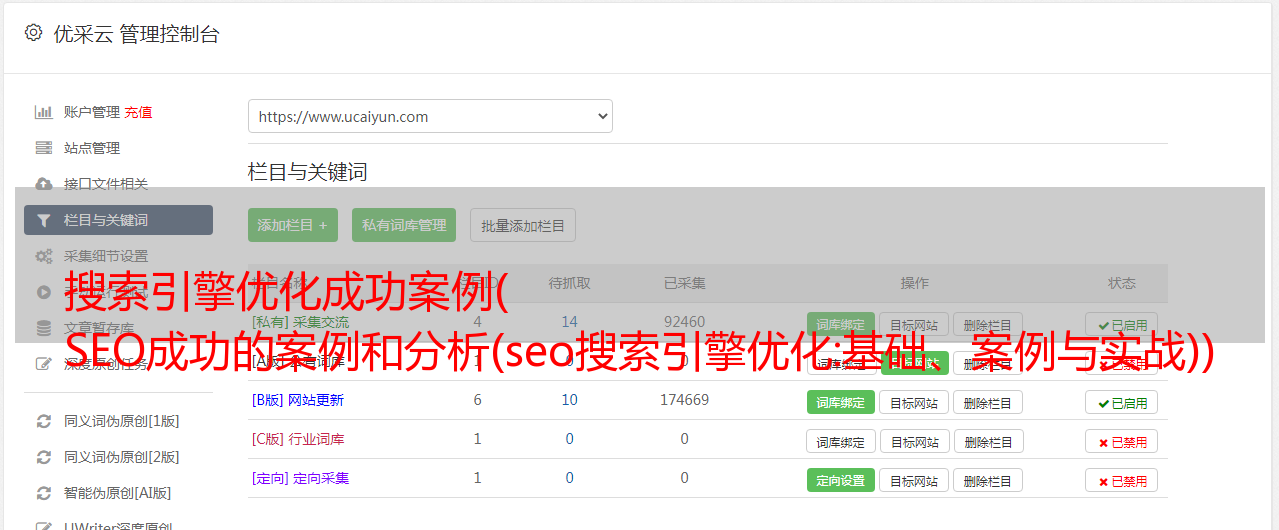
Task: Click 定向设置 in the 定向采集 row
Action: pos(841,480)
